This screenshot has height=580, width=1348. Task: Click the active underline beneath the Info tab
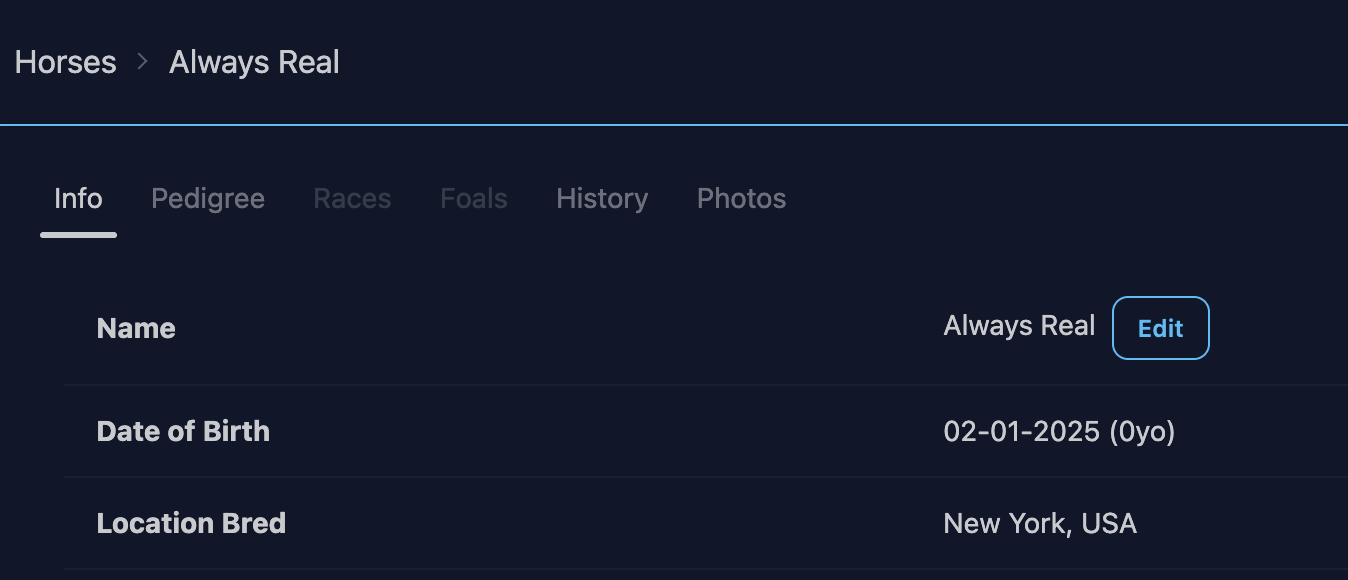(78, 235)
